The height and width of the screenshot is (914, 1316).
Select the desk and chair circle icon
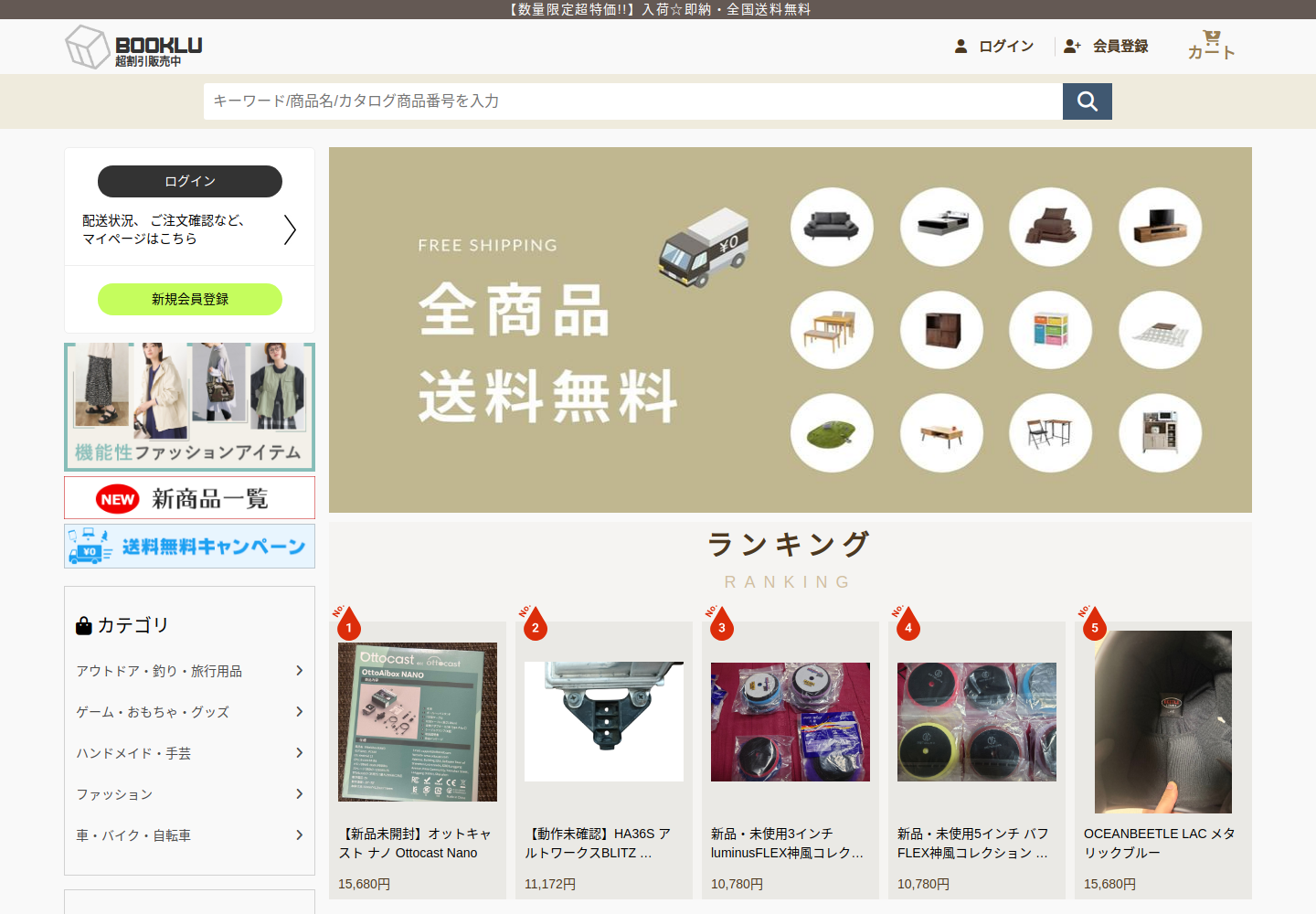tap(1051, 433)
